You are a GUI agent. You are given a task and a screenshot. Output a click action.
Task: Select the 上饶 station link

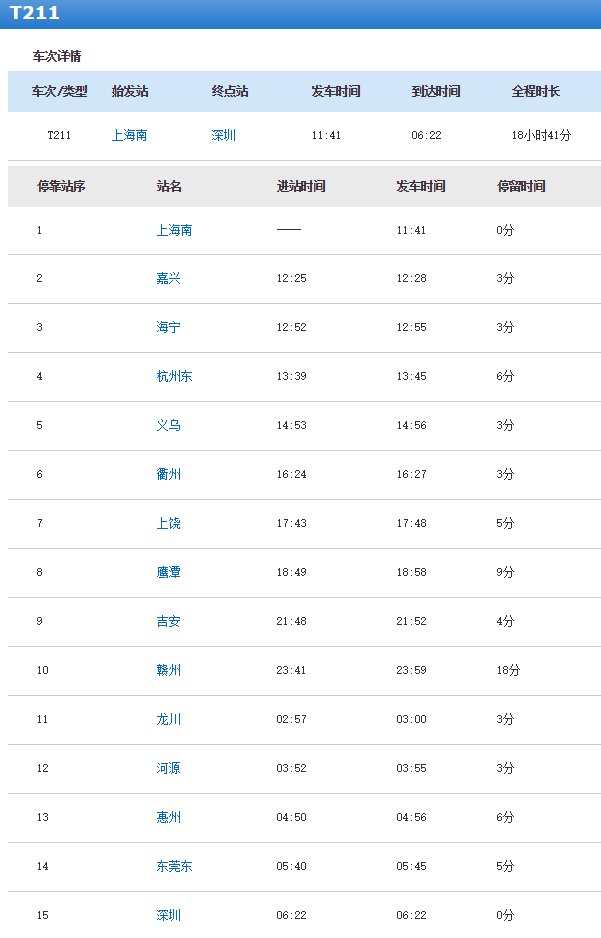(168, 523)
